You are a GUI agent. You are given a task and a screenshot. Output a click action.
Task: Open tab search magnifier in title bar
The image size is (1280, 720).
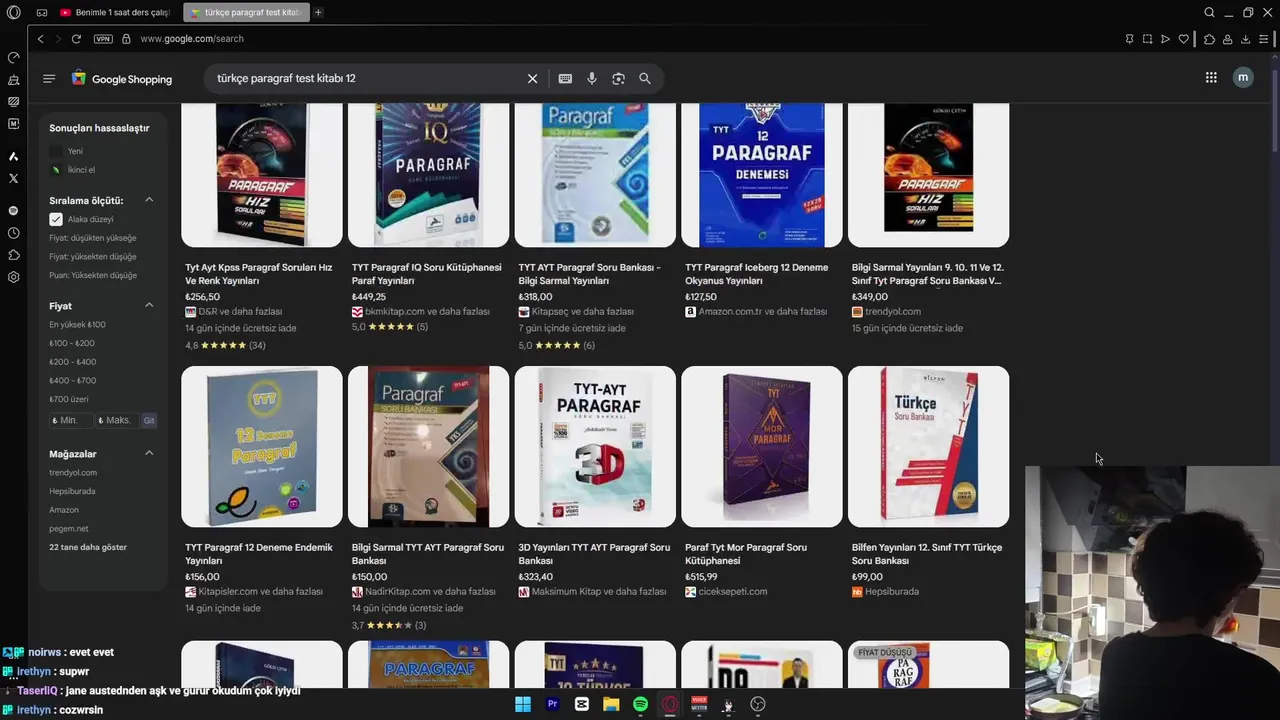pos(1209,13)
